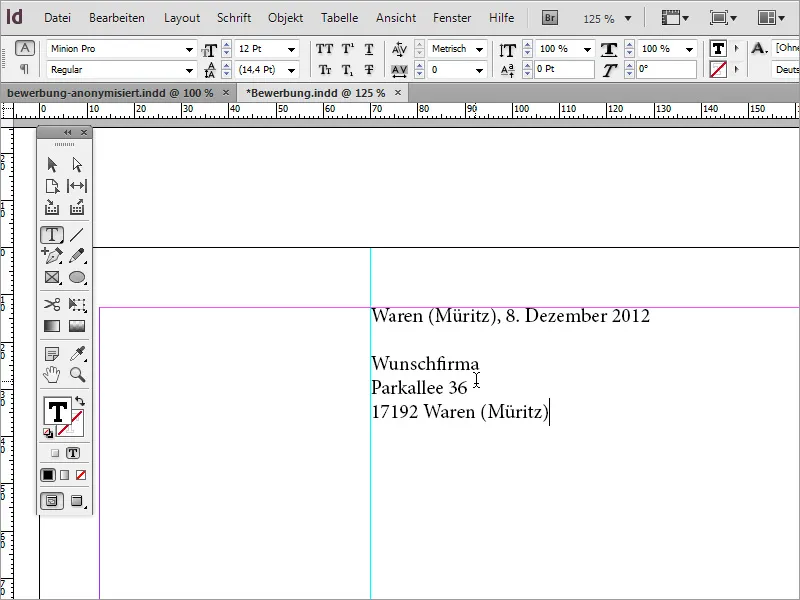Toggle Strikethrough formatting
The image size is (800, 600).
pos(369,70)
